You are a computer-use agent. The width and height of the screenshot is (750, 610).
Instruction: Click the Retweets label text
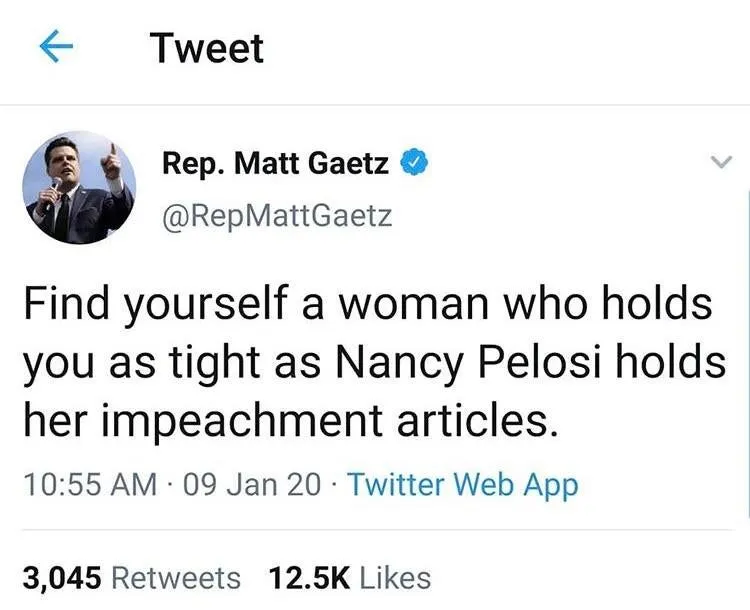click(176, 577)
